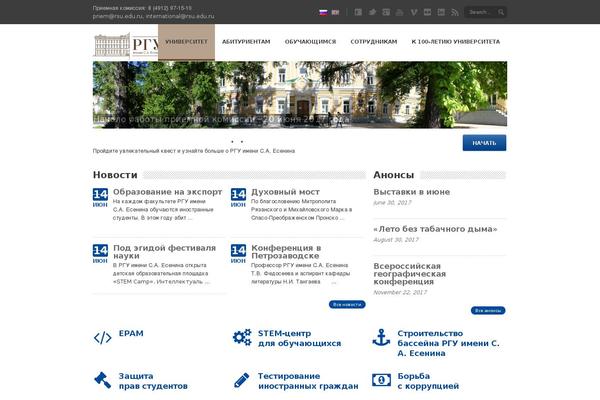Open news Конференция в Петрозаводске
This screenshot has width=600, height=400.
(x=286, y=252)
